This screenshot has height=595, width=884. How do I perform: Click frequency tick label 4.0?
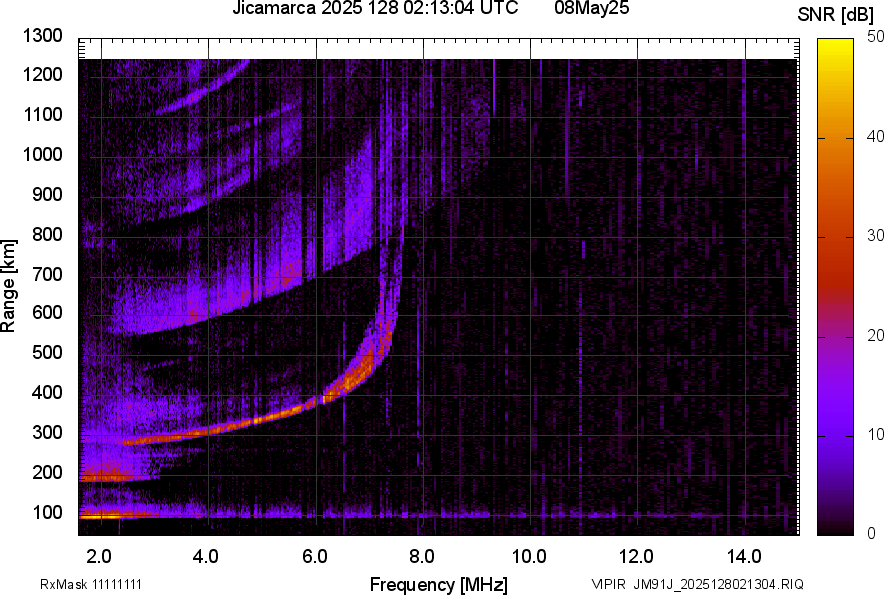click(206, 557)
